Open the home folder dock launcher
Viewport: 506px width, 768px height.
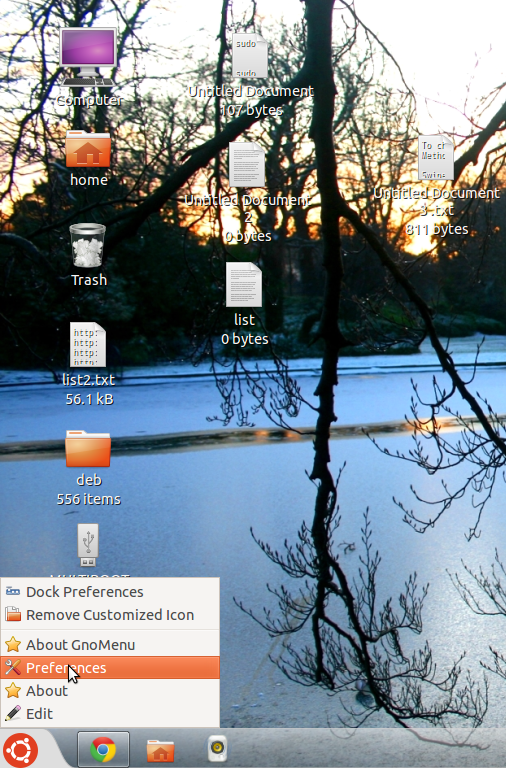click(160, 750)
